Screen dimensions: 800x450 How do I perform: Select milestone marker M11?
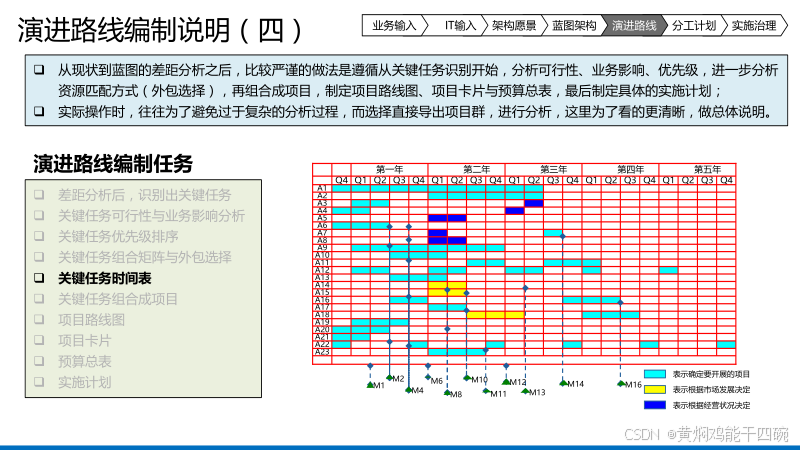point(486,391)
